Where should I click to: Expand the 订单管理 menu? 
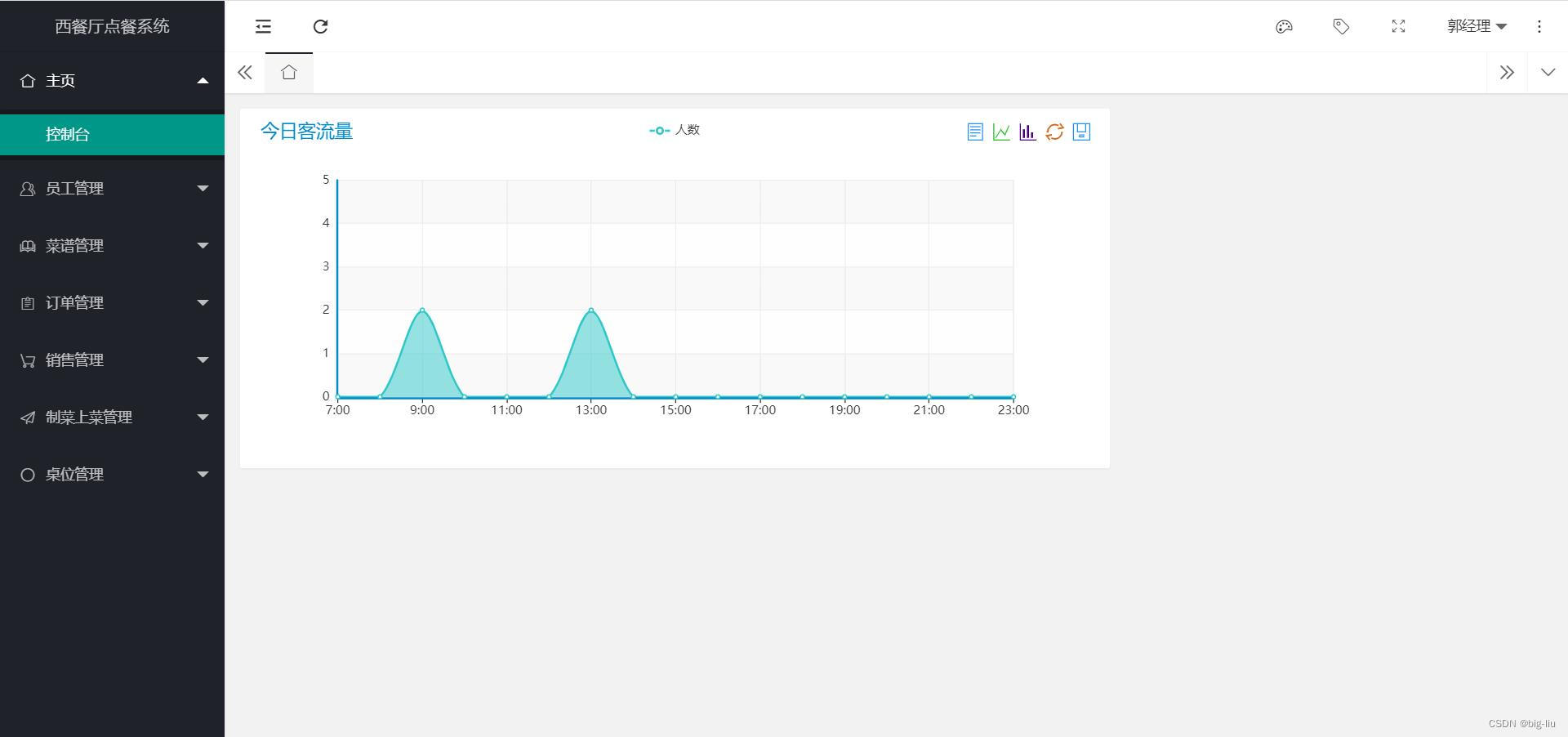(112, 303)
